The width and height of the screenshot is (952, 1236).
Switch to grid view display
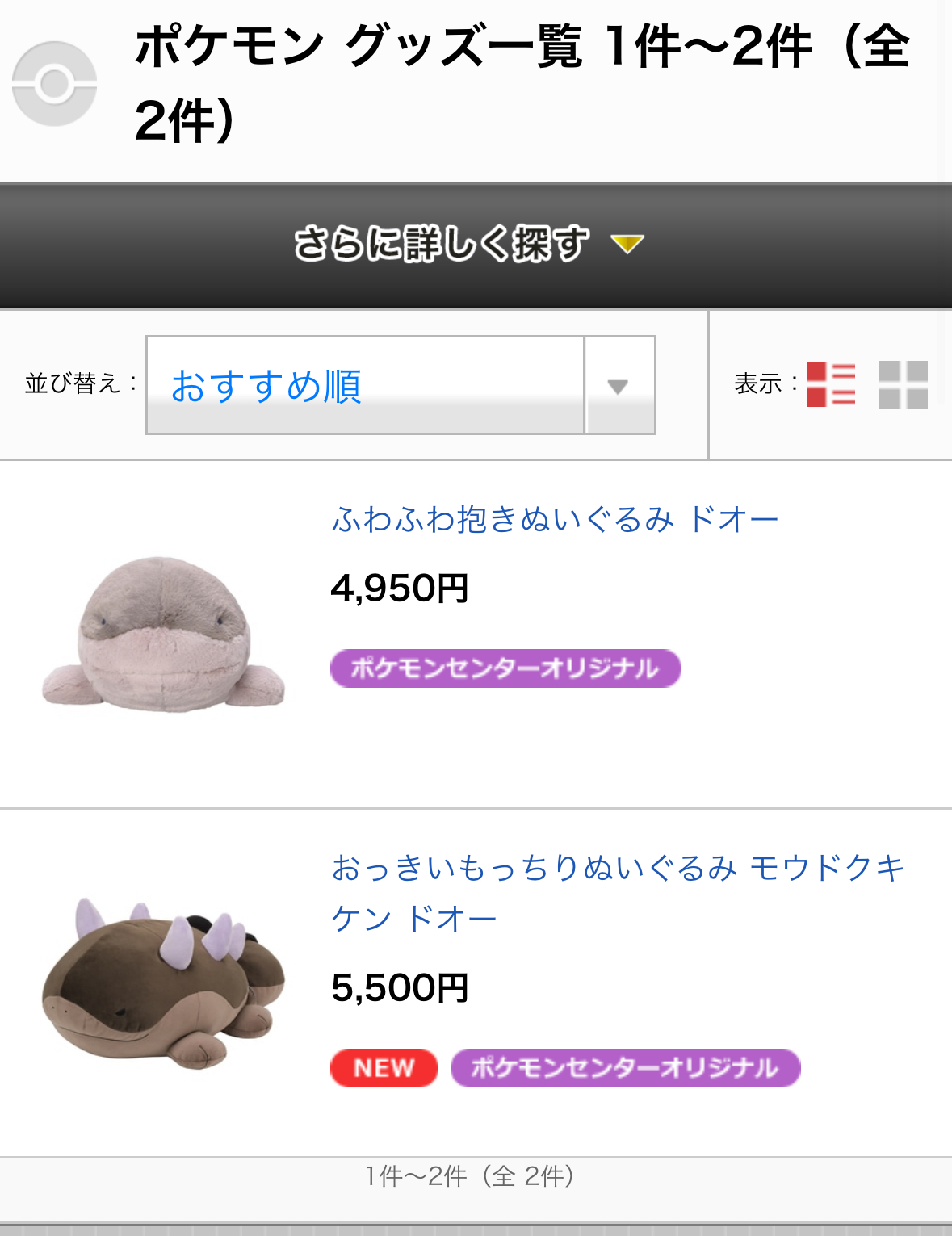[x=903, y=384]
